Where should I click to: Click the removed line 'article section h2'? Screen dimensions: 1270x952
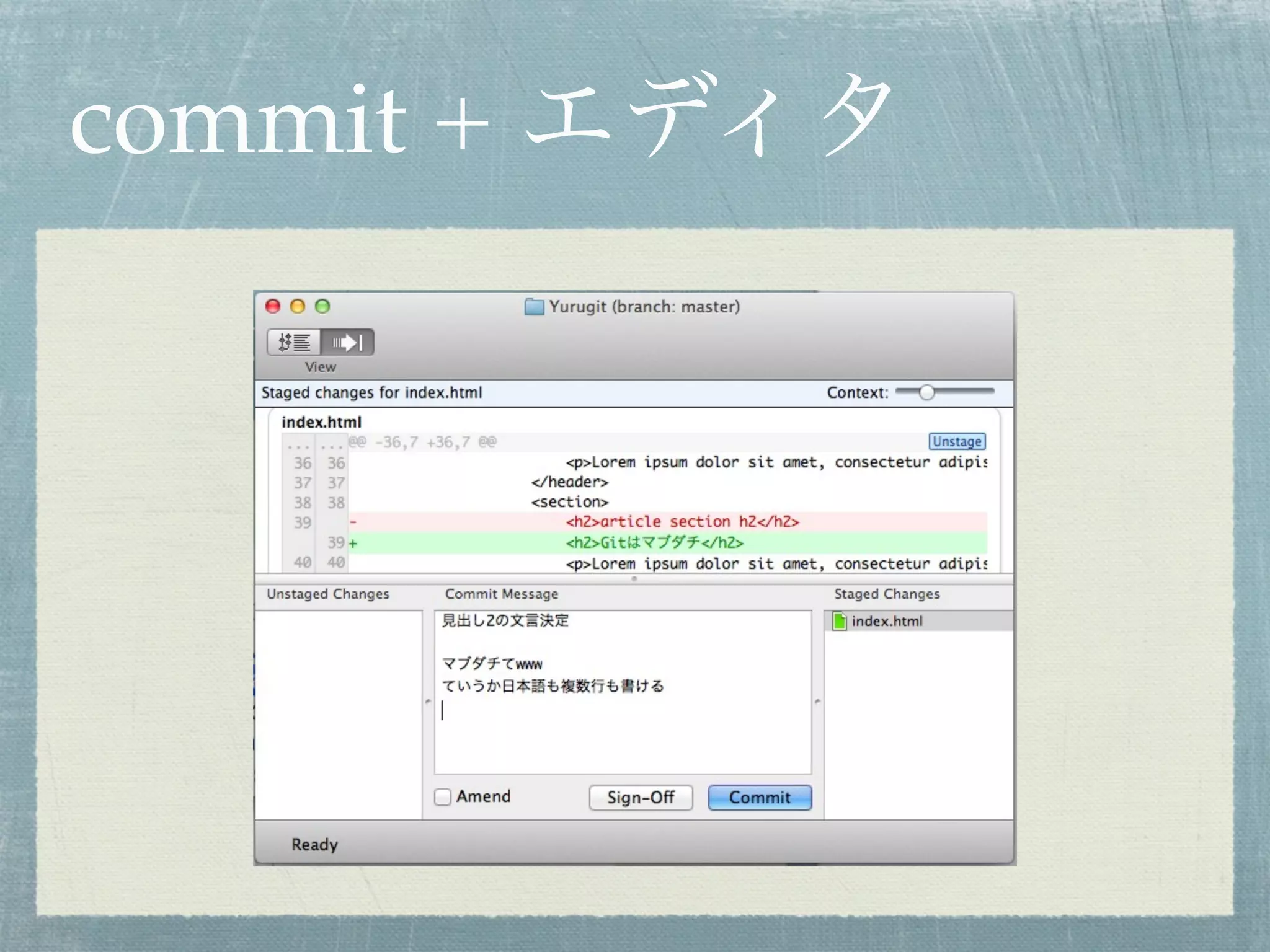[x=667, y=522]
